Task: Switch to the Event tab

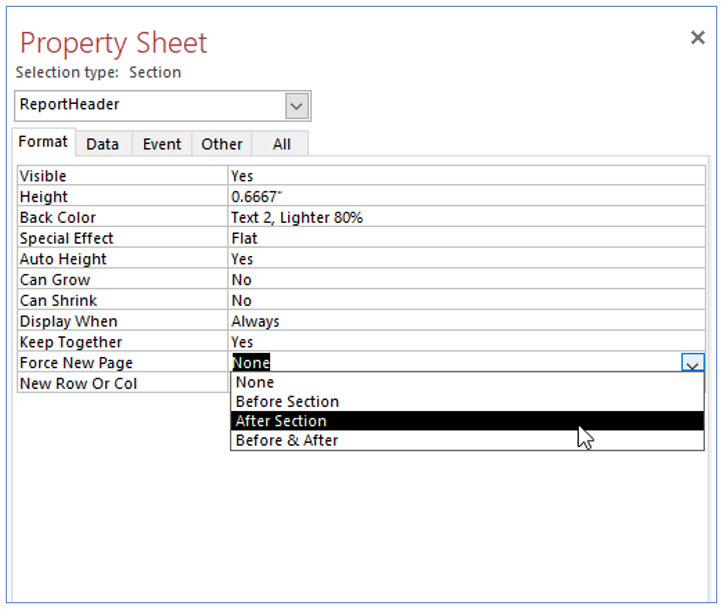Action: (x=162, y=144)
